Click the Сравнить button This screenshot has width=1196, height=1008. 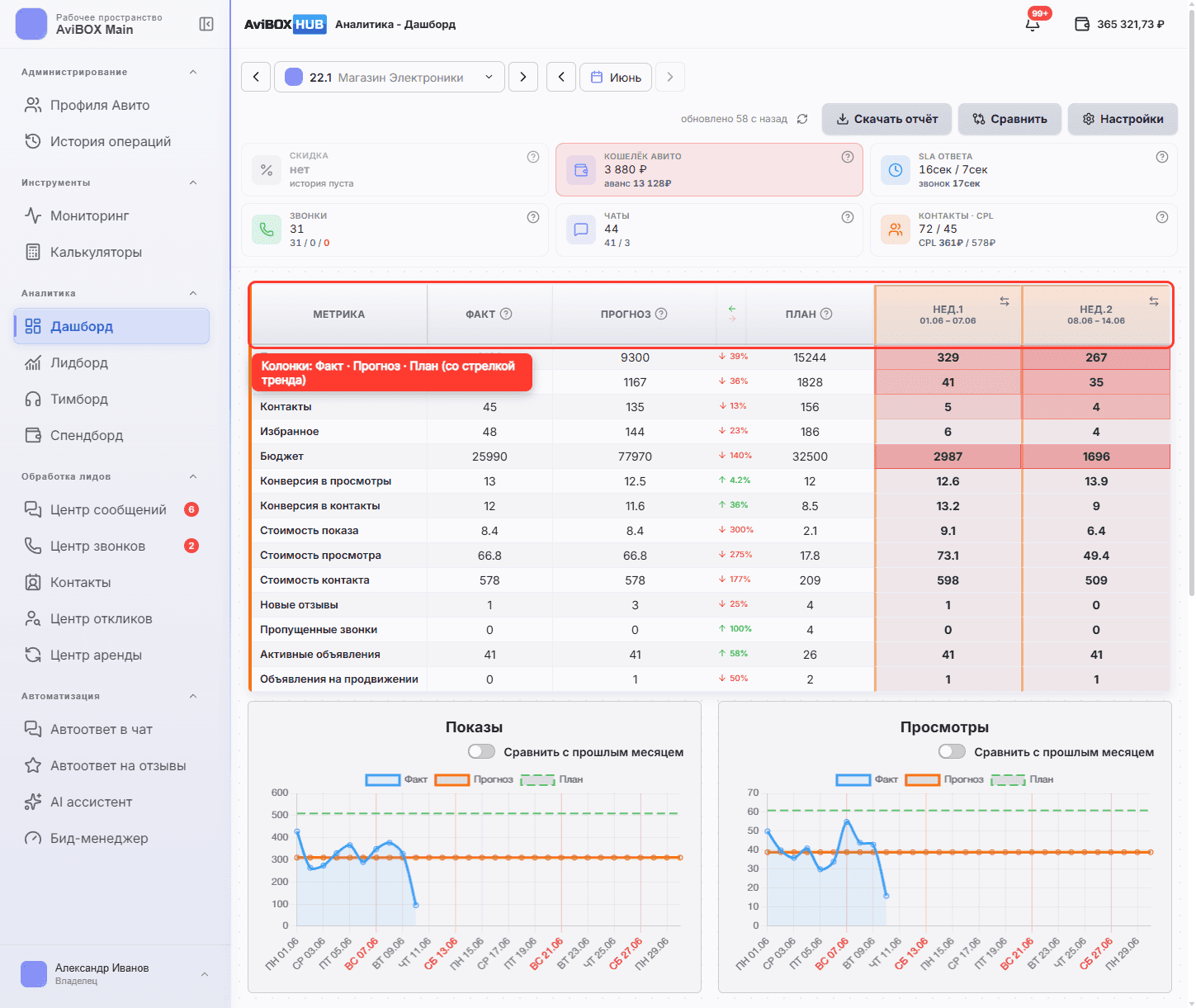[1009, 119]
